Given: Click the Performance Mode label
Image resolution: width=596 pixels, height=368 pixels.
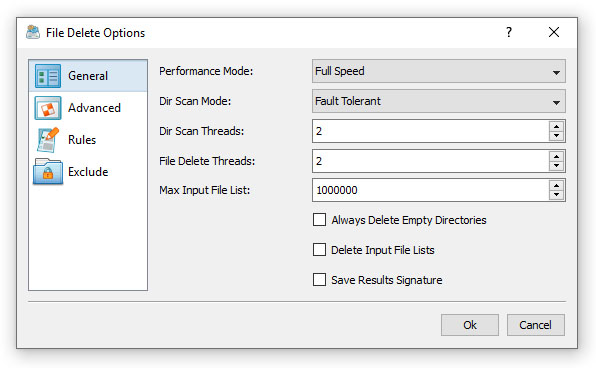Looking at the screenshot, I should pyautogui.click(x=206, y=71).
